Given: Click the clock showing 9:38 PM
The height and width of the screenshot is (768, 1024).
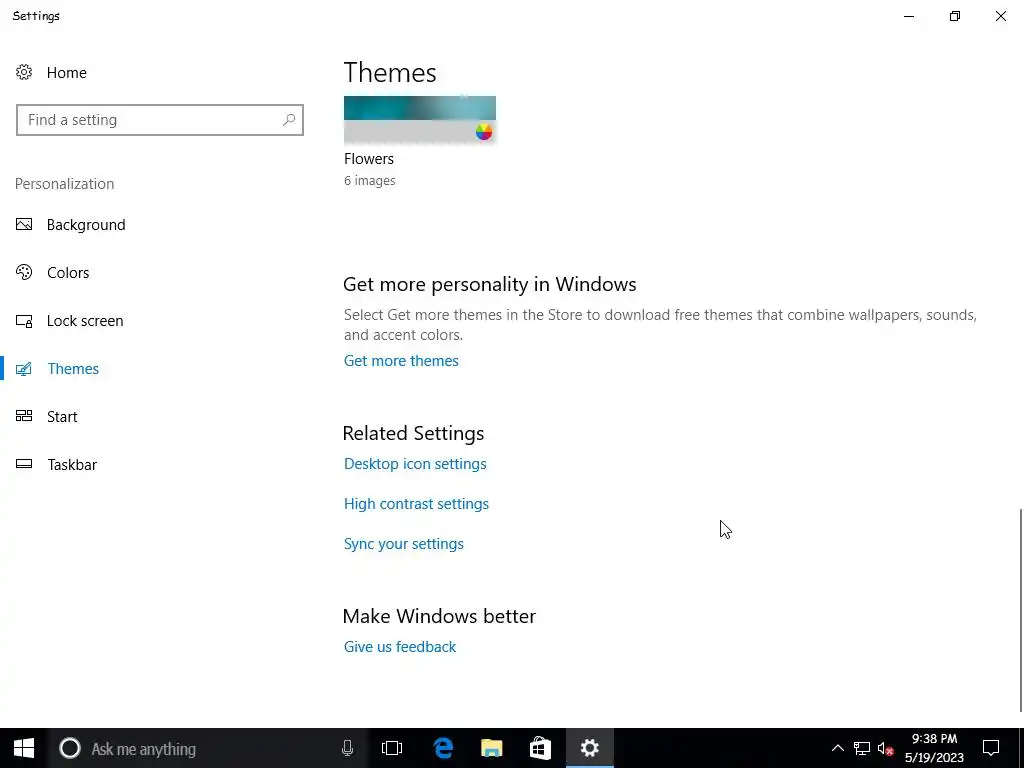Looking at the screenshot, I should click(935, 739).
